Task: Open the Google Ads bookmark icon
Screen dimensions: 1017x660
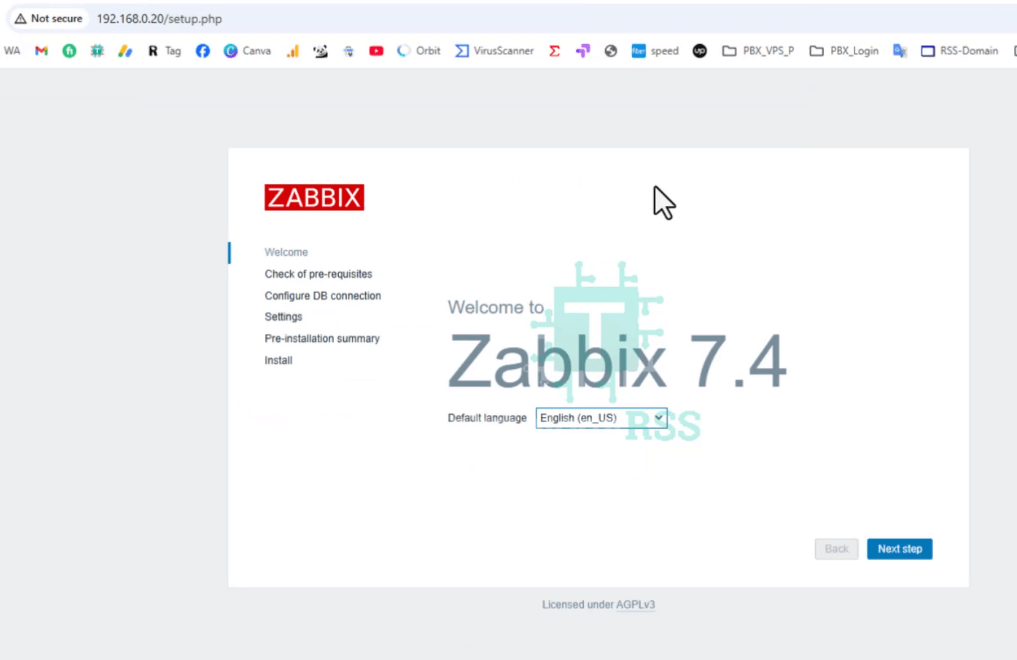Action: pyautogui.click(x=125, y=51)
